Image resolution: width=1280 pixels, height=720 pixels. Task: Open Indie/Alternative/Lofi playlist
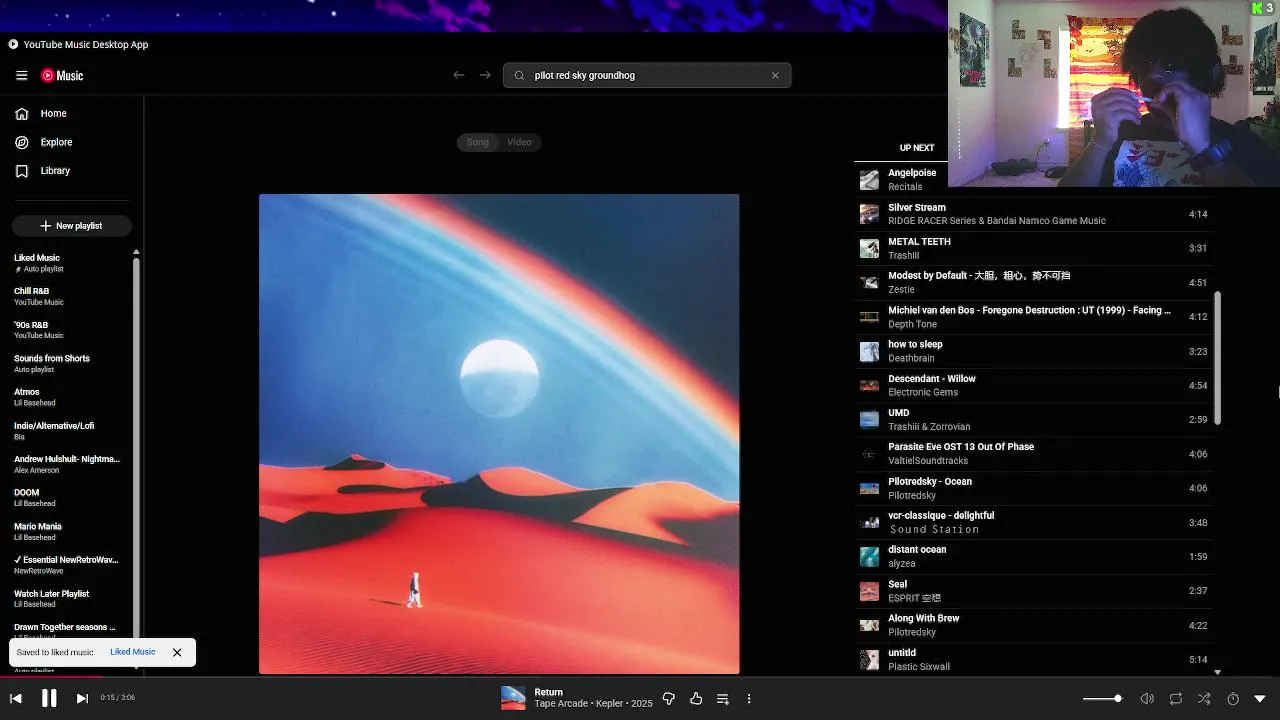(x=68, y=431)
